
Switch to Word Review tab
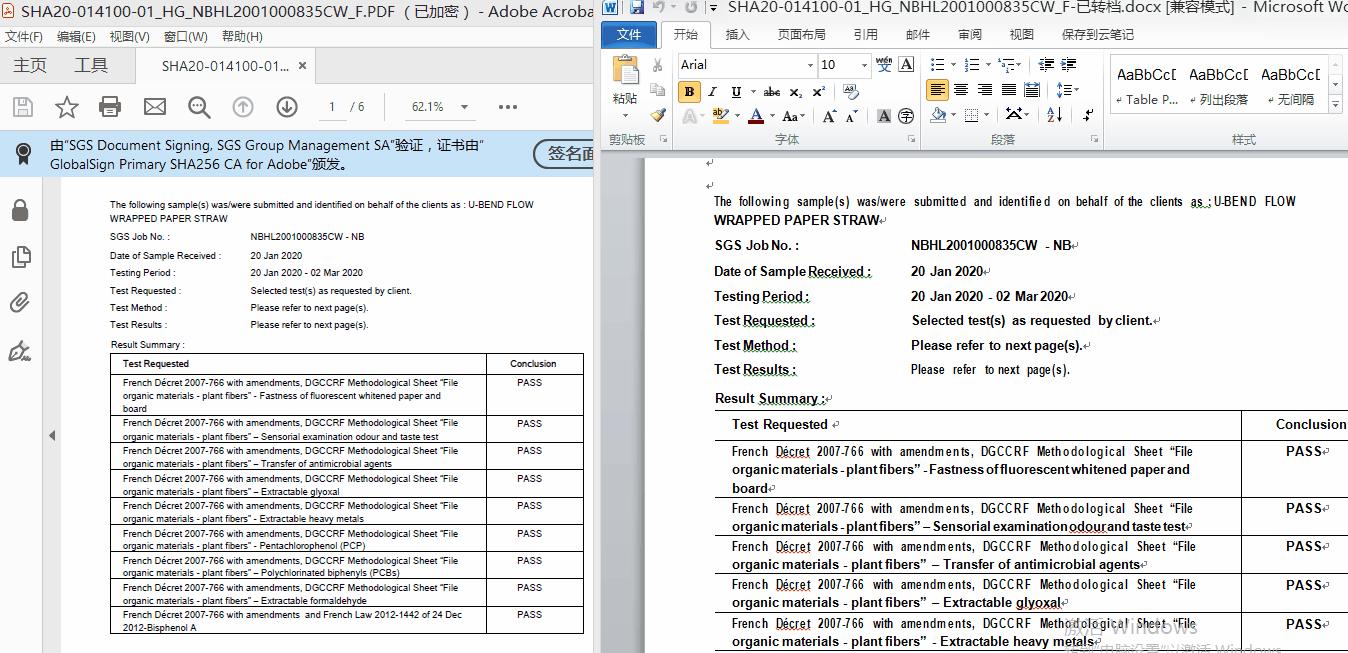[x=970, y=34]
